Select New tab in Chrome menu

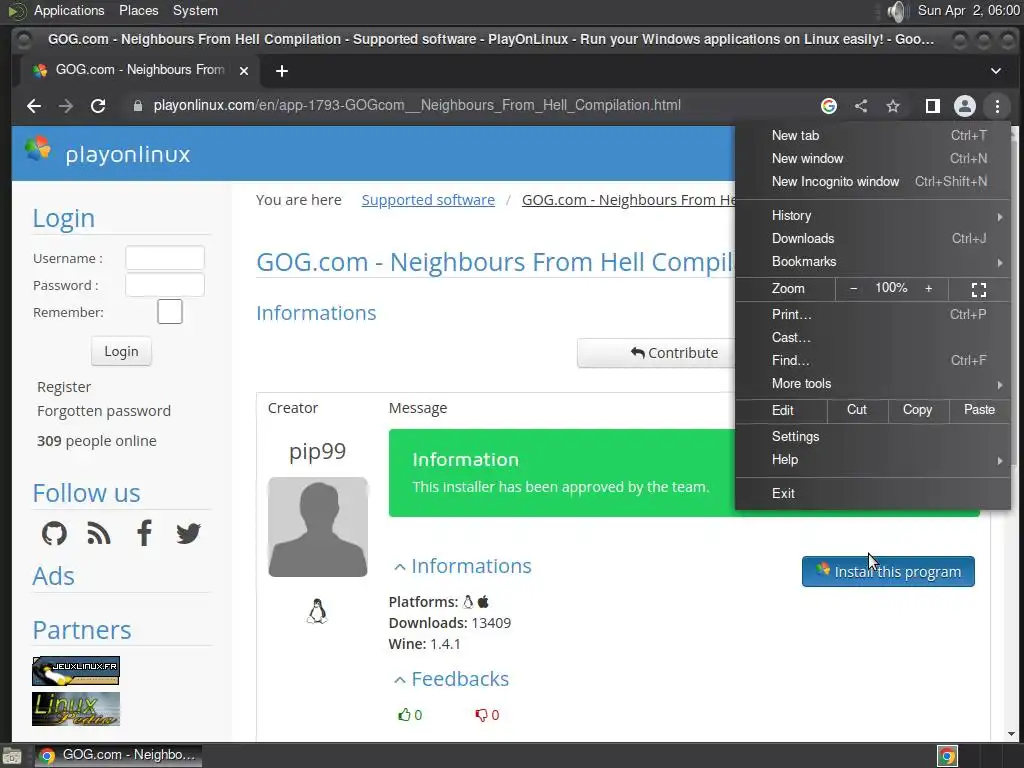coord(873,135)
